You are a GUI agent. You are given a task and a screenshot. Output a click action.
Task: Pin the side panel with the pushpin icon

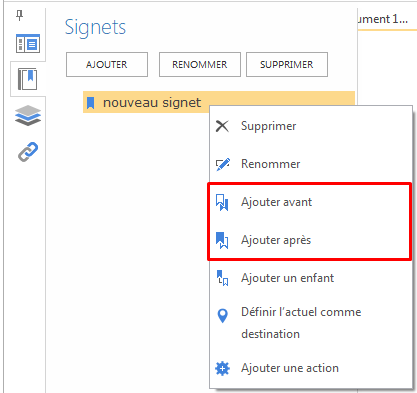20,15
